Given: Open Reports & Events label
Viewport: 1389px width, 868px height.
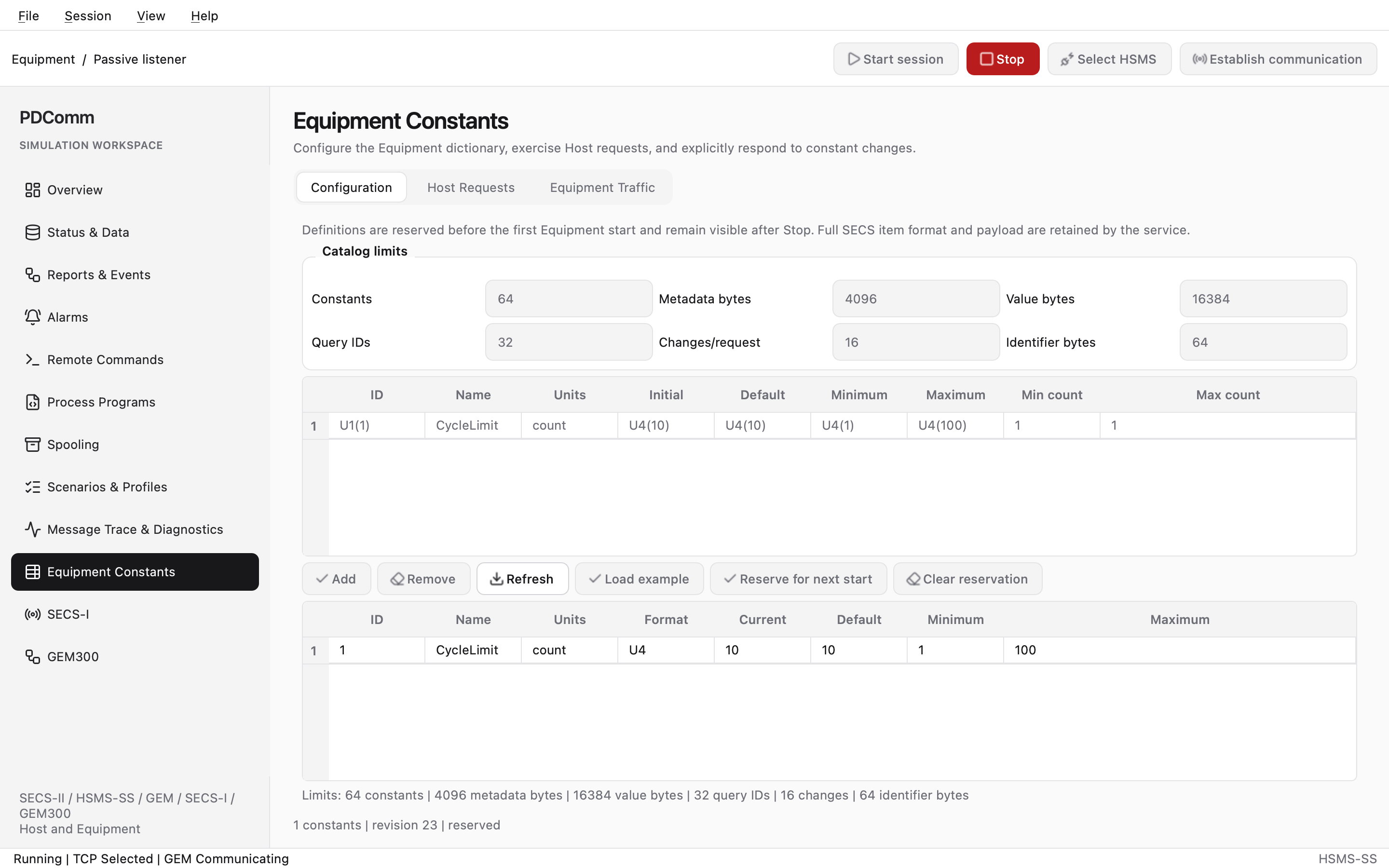Looking at the screenshot, I should (x=99, y=275).
